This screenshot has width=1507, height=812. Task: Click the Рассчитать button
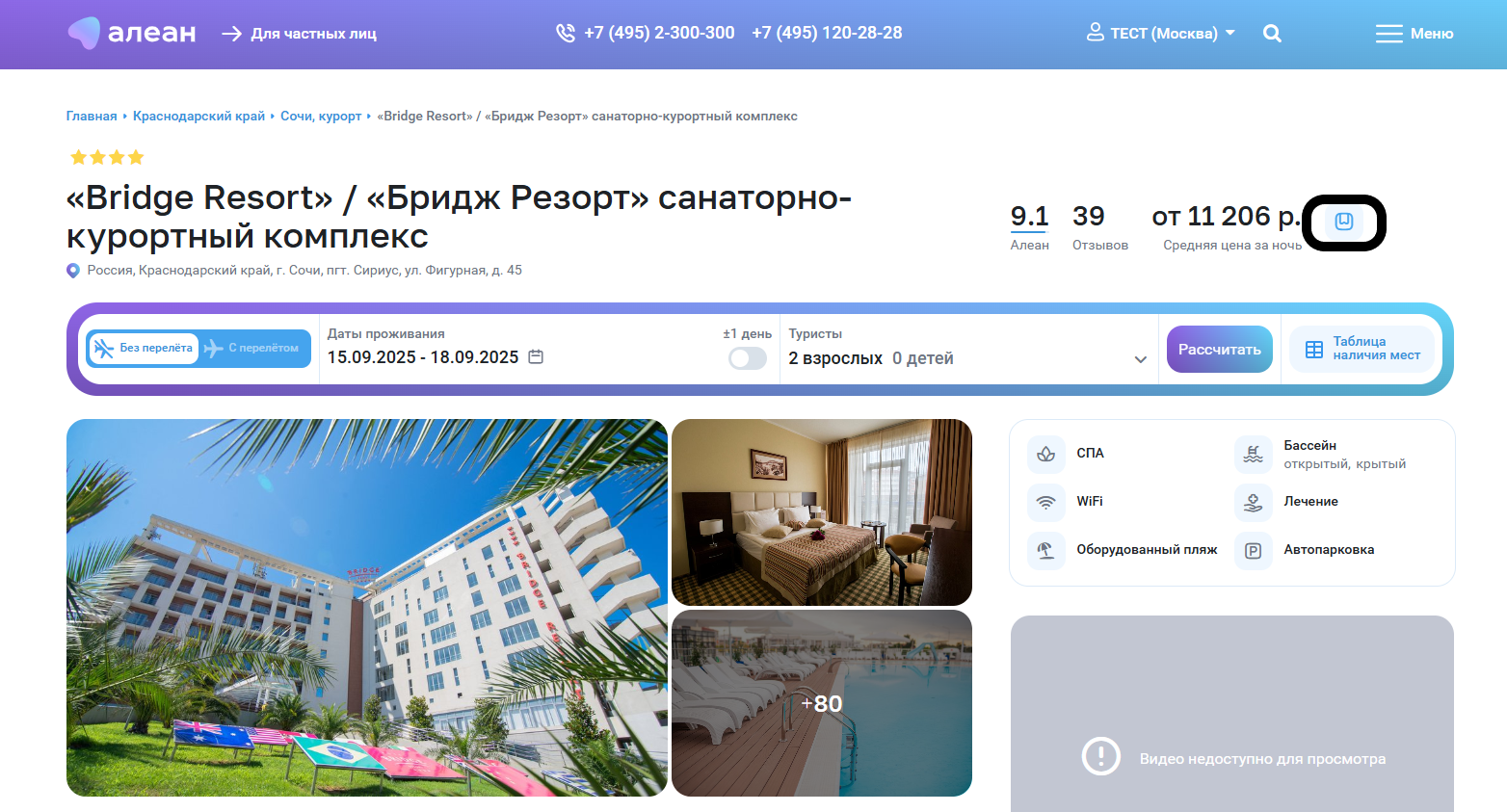coord(1220,350)
